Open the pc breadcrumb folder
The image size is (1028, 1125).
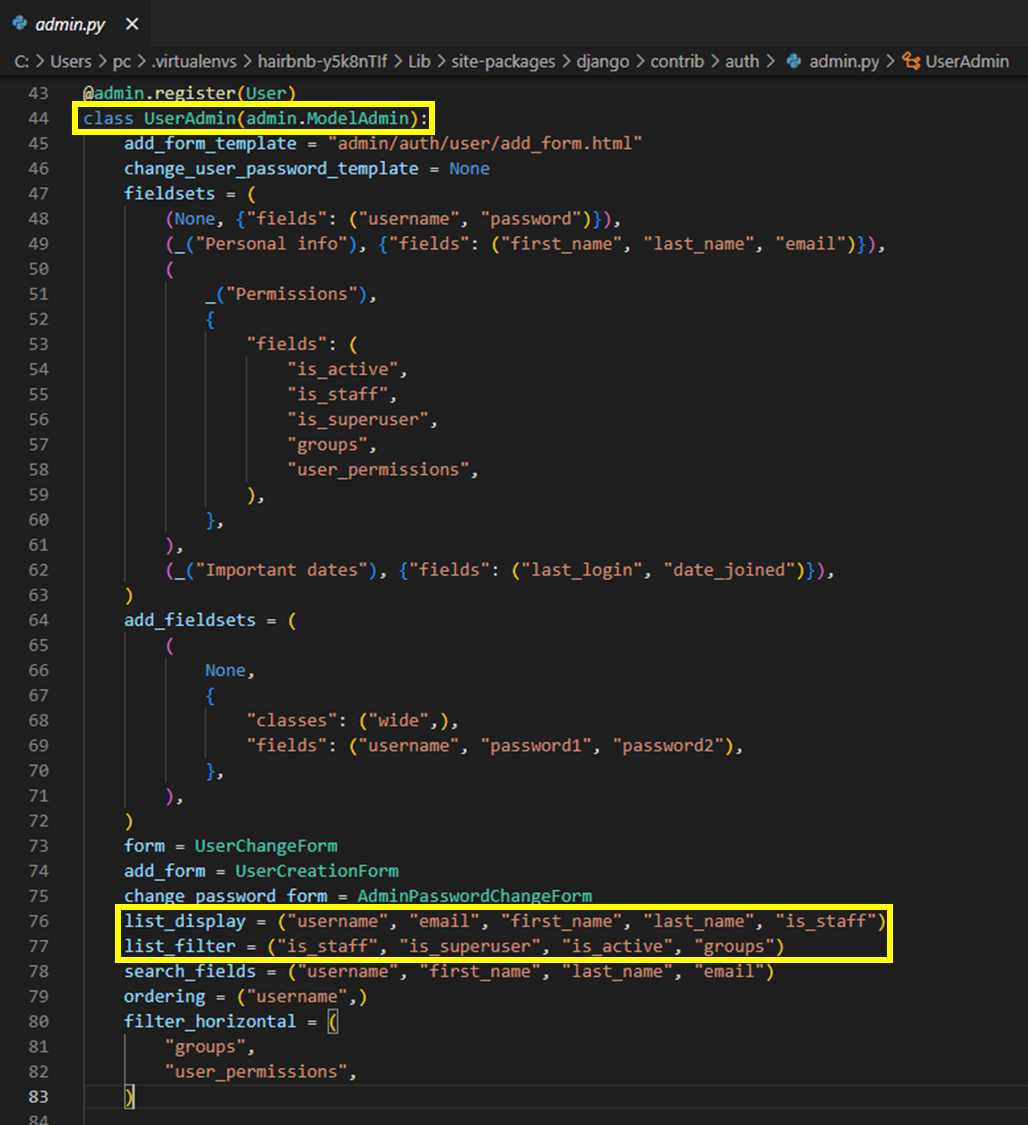[x=122, y=62]
